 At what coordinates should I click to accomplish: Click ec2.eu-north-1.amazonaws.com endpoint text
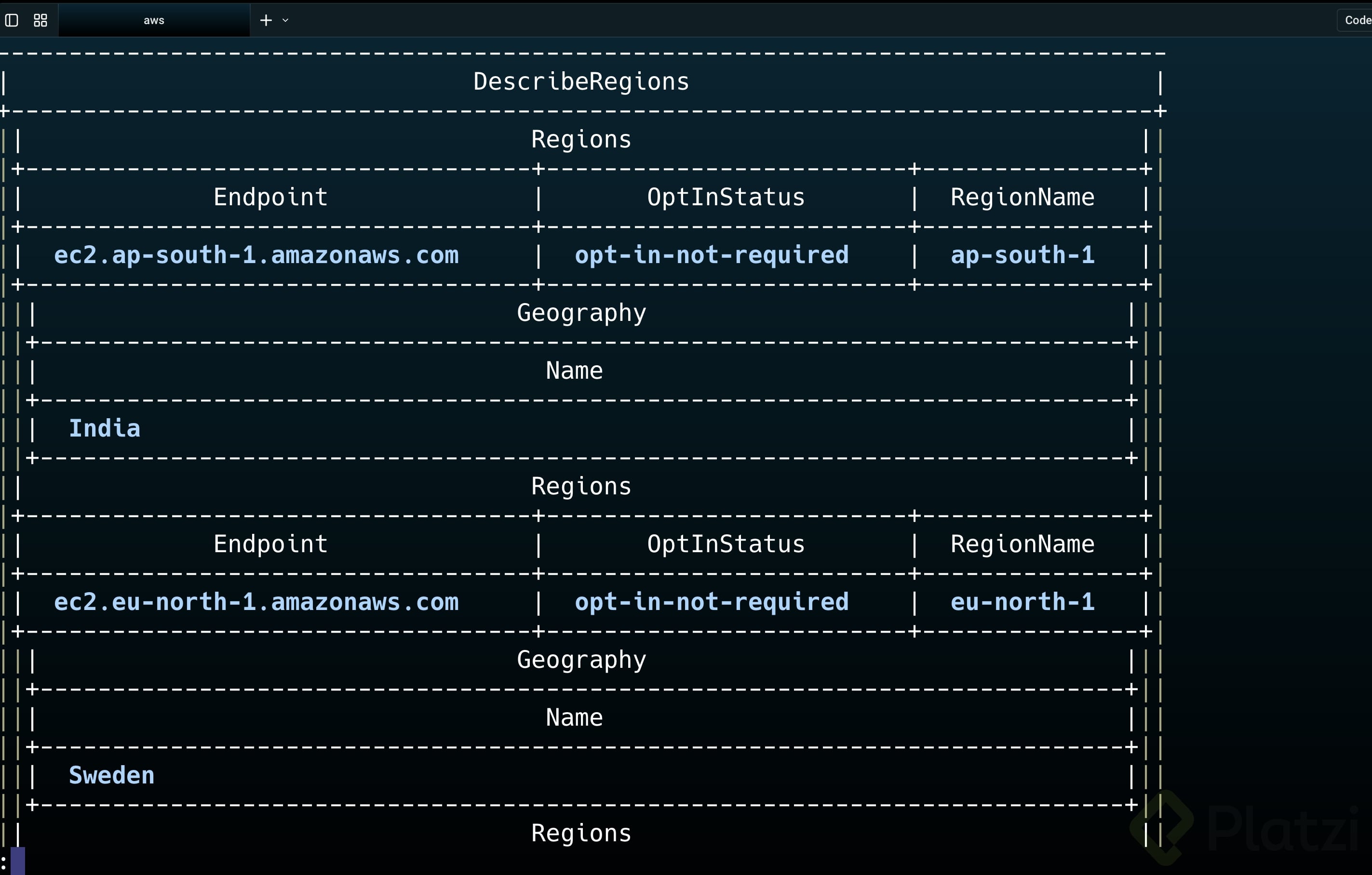click(x=256, y=602)
